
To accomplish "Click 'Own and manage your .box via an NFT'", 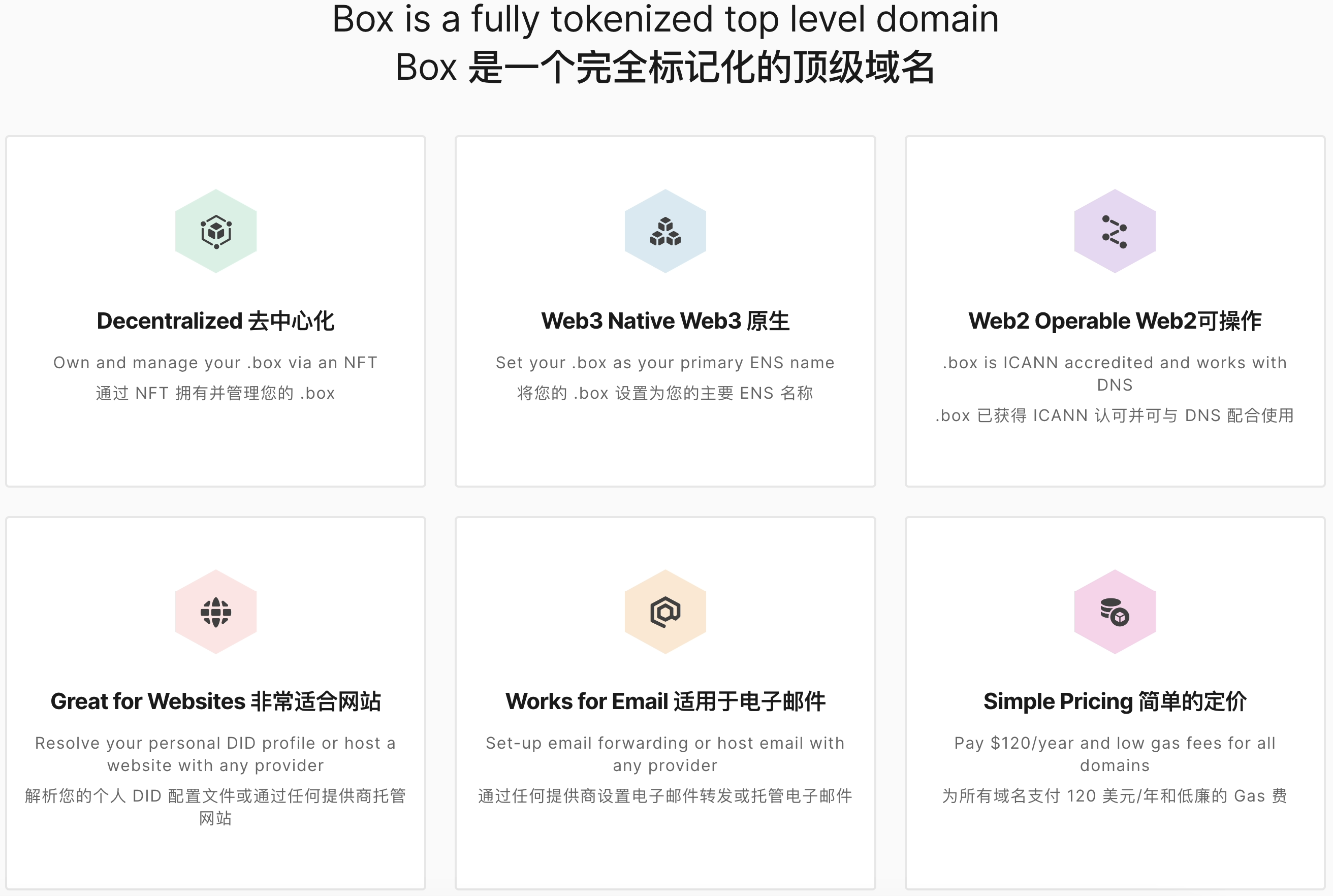I will [x=215, y=362].
